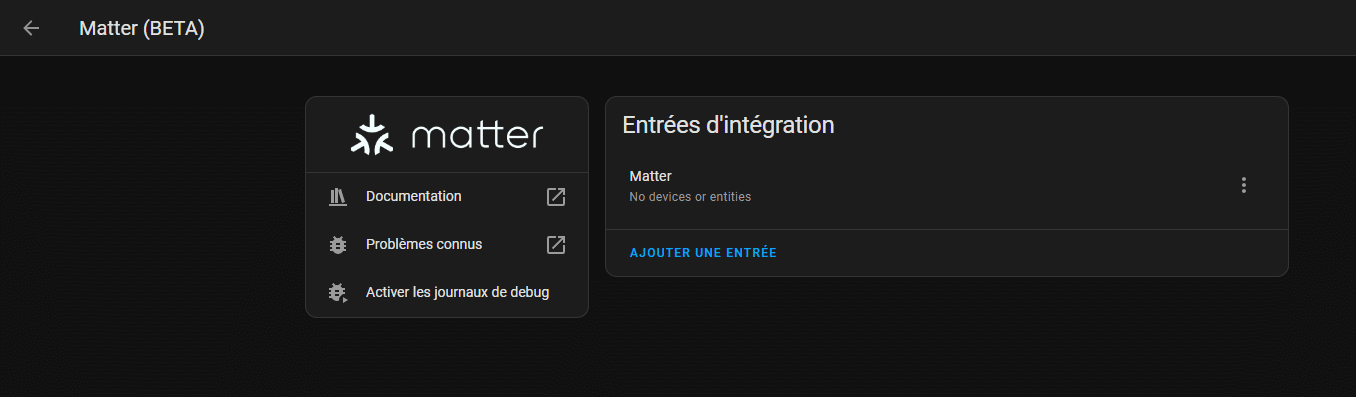
Task: Select the Matter integration entry name
Action: [650, 176]
